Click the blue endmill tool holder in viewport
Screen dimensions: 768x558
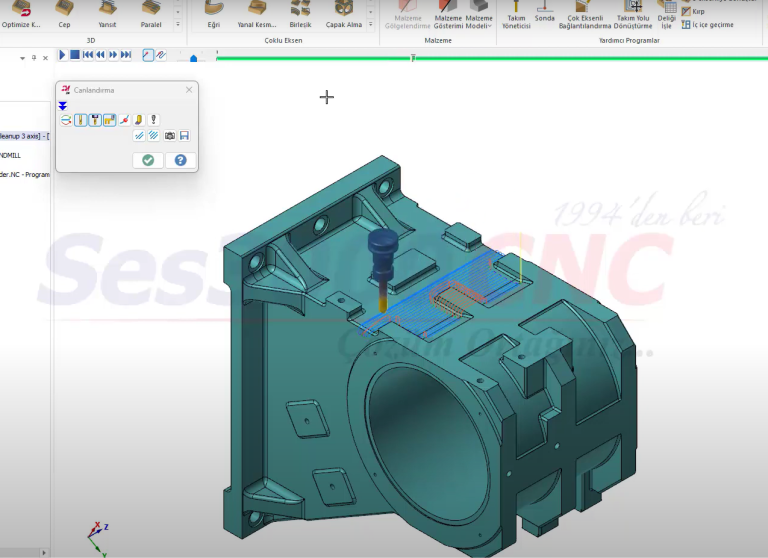383,255
